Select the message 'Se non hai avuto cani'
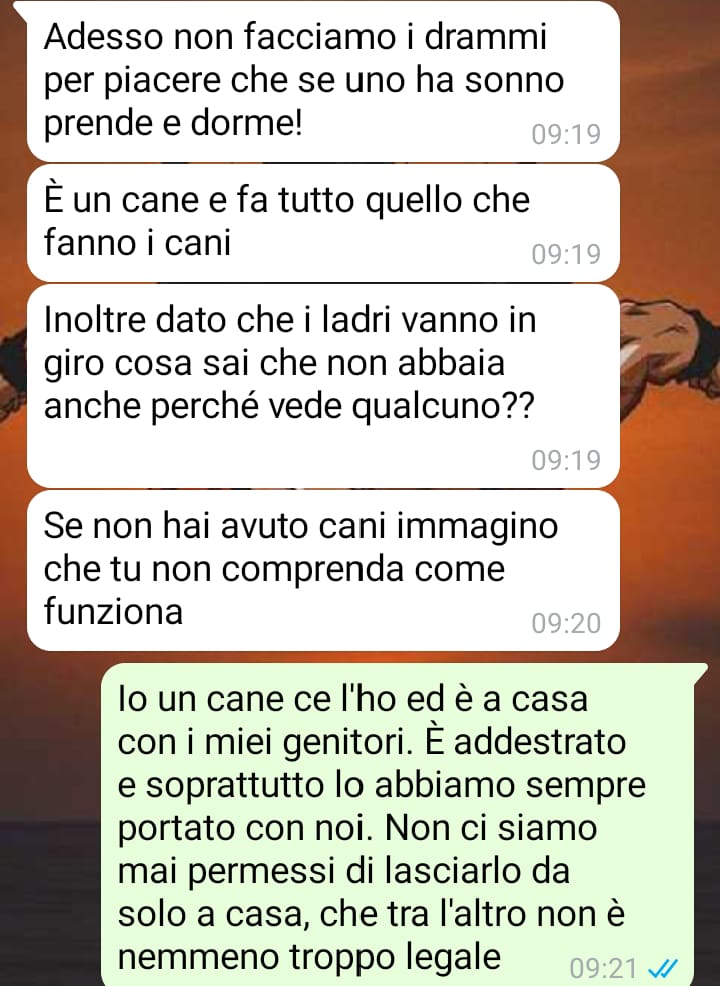The height and width of the screenshot is (986, 720). click(323, 570)
